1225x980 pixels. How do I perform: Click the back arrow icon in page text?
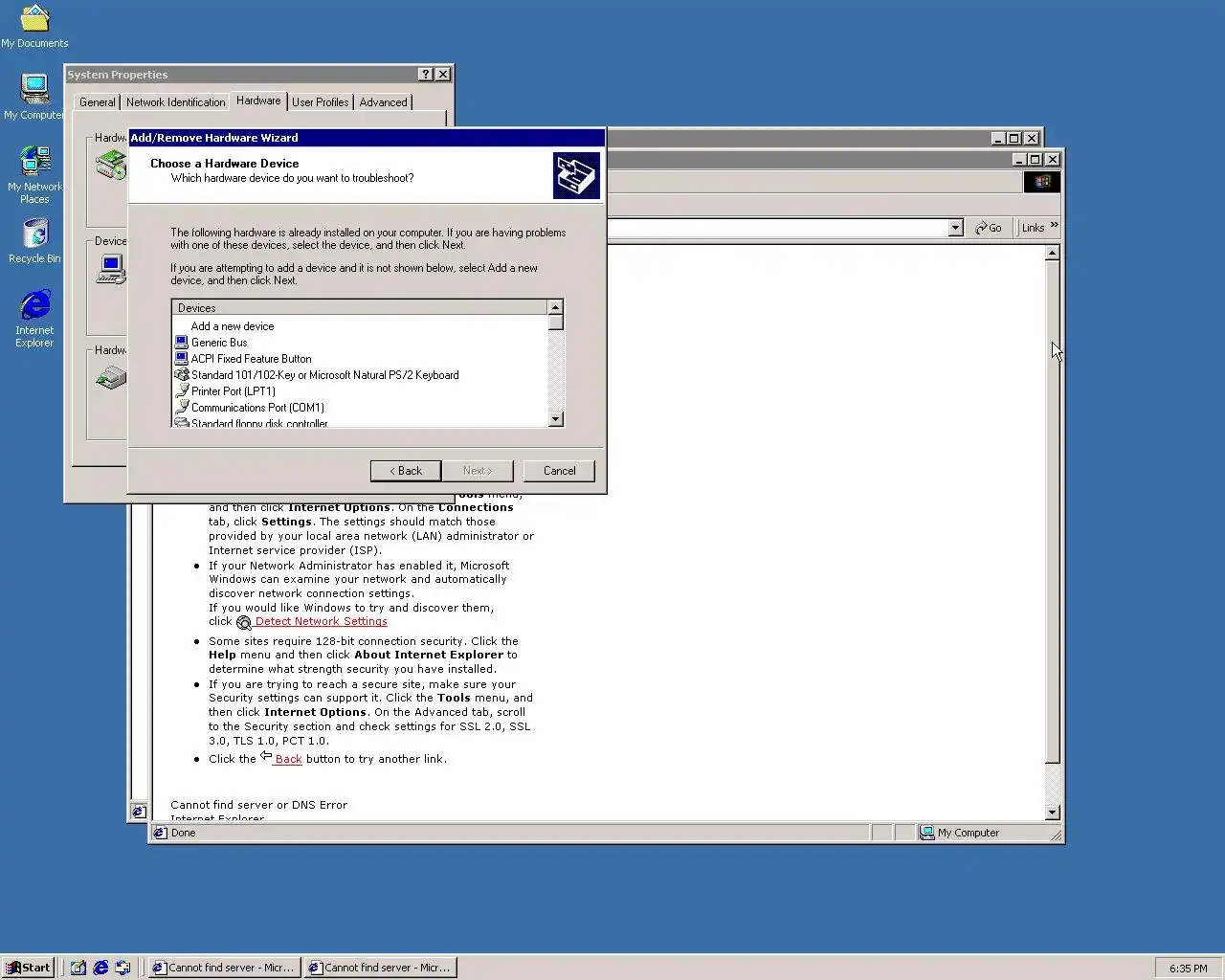266,756
